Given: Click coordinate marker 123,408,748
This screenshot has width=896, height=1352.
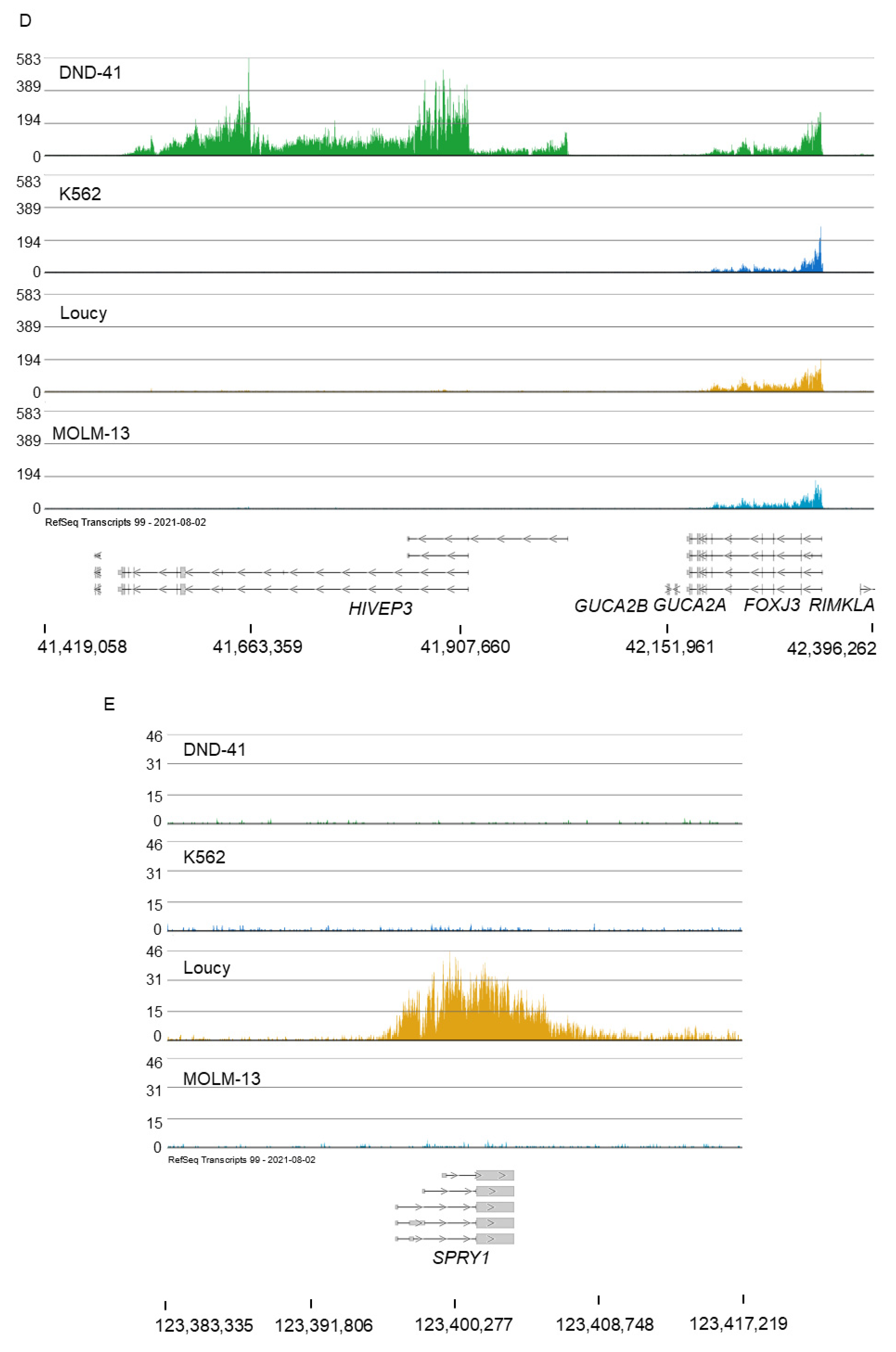Looking at the screenshot, I should point(605,1324).
